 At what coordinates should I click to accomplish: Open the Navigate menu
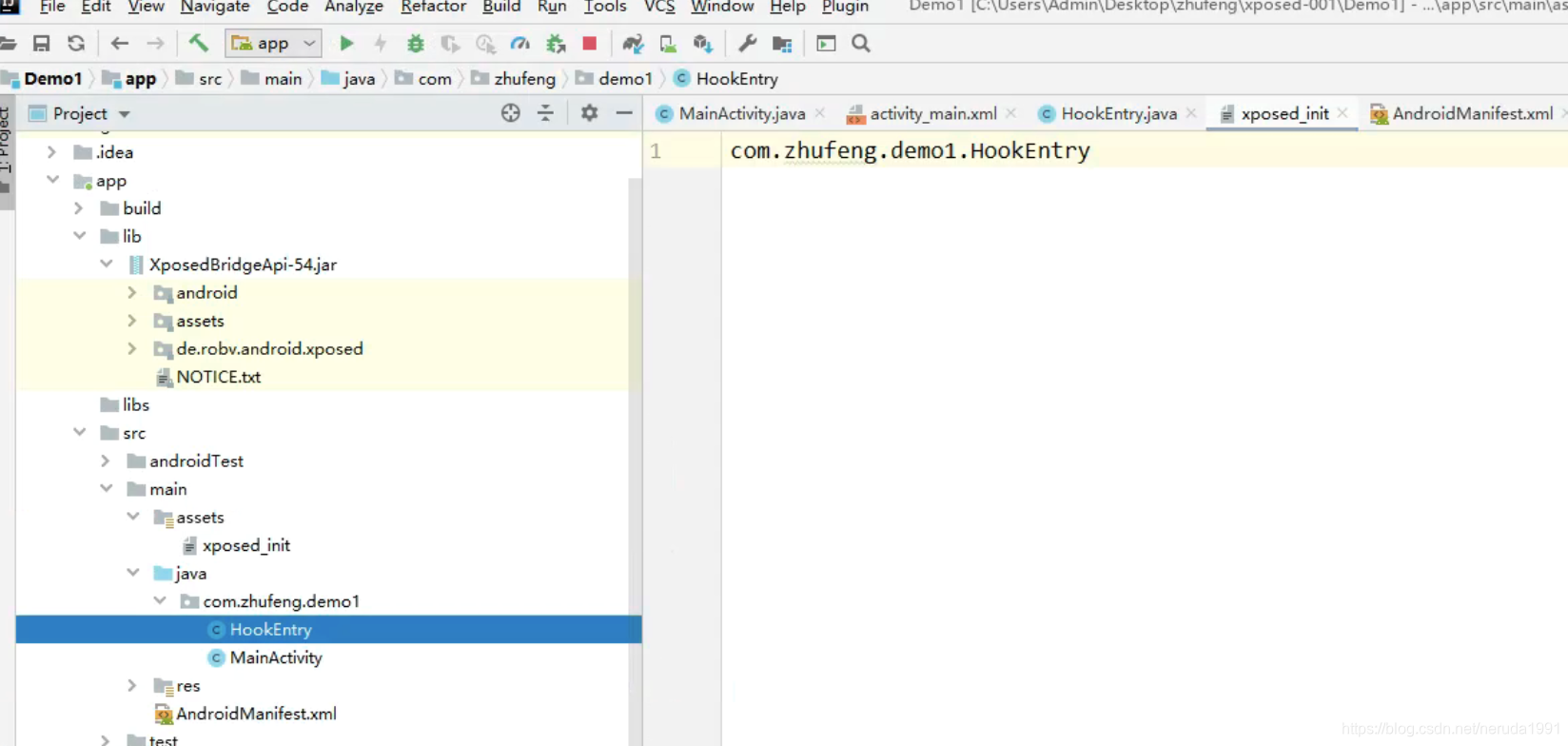point(215,7)
